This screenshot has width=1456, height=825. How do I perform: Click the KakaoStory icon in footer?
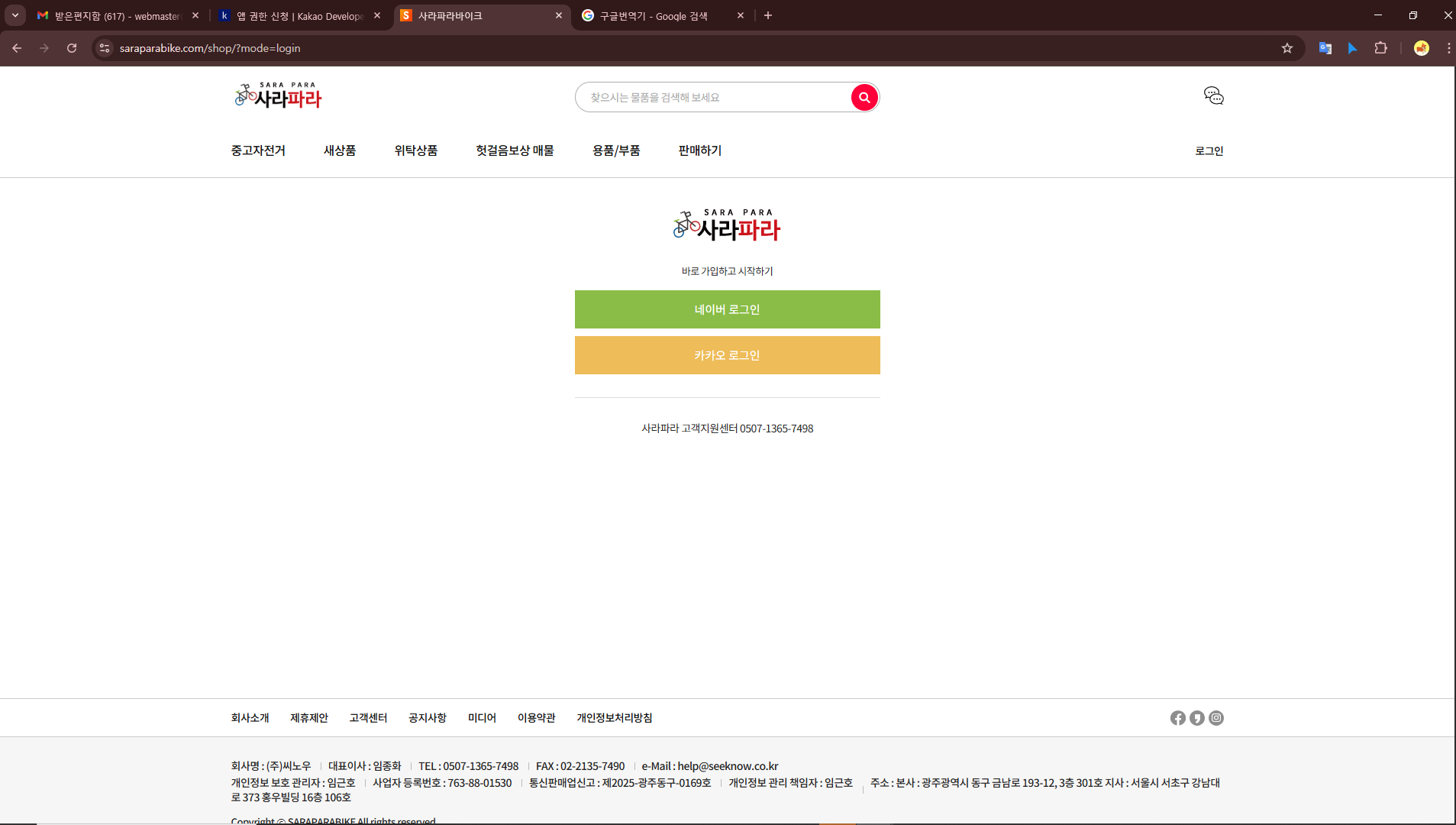click(1197, 718)
